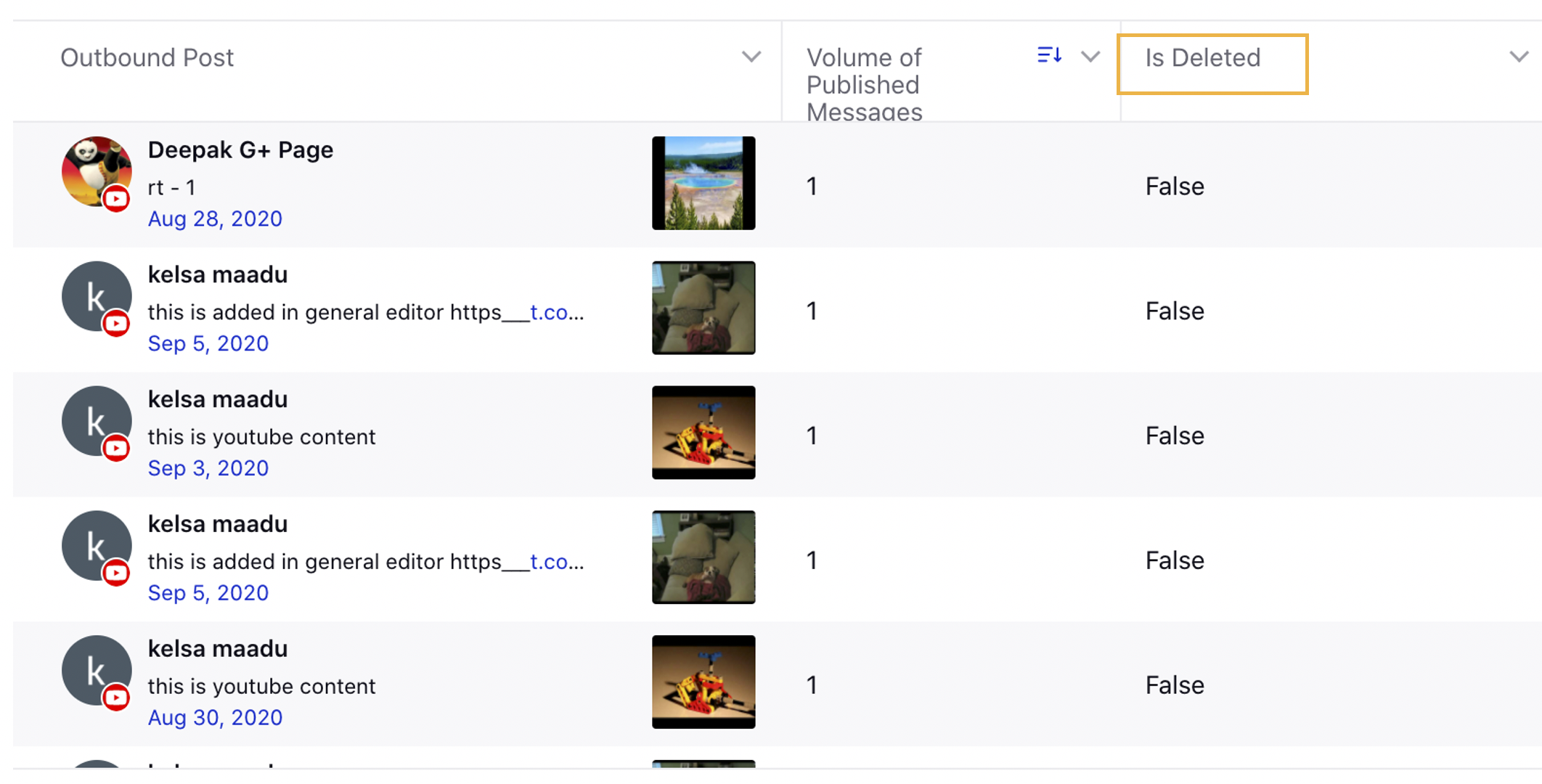
Task: Click the sort icon in Volume of Published Messages
Action: pos(1049,55)
